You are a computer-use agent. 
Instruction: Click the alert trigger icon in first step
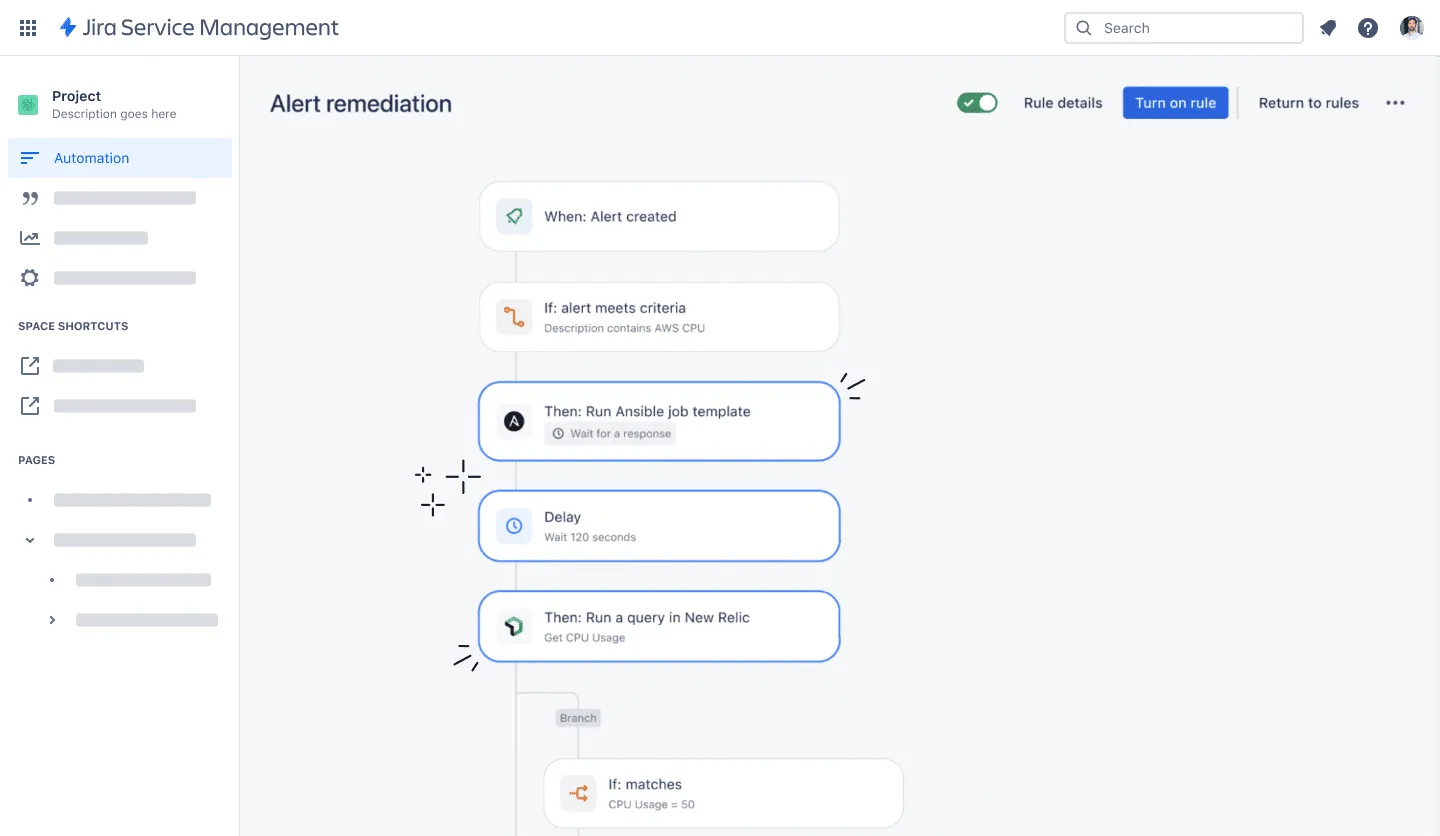click(514, 216)
